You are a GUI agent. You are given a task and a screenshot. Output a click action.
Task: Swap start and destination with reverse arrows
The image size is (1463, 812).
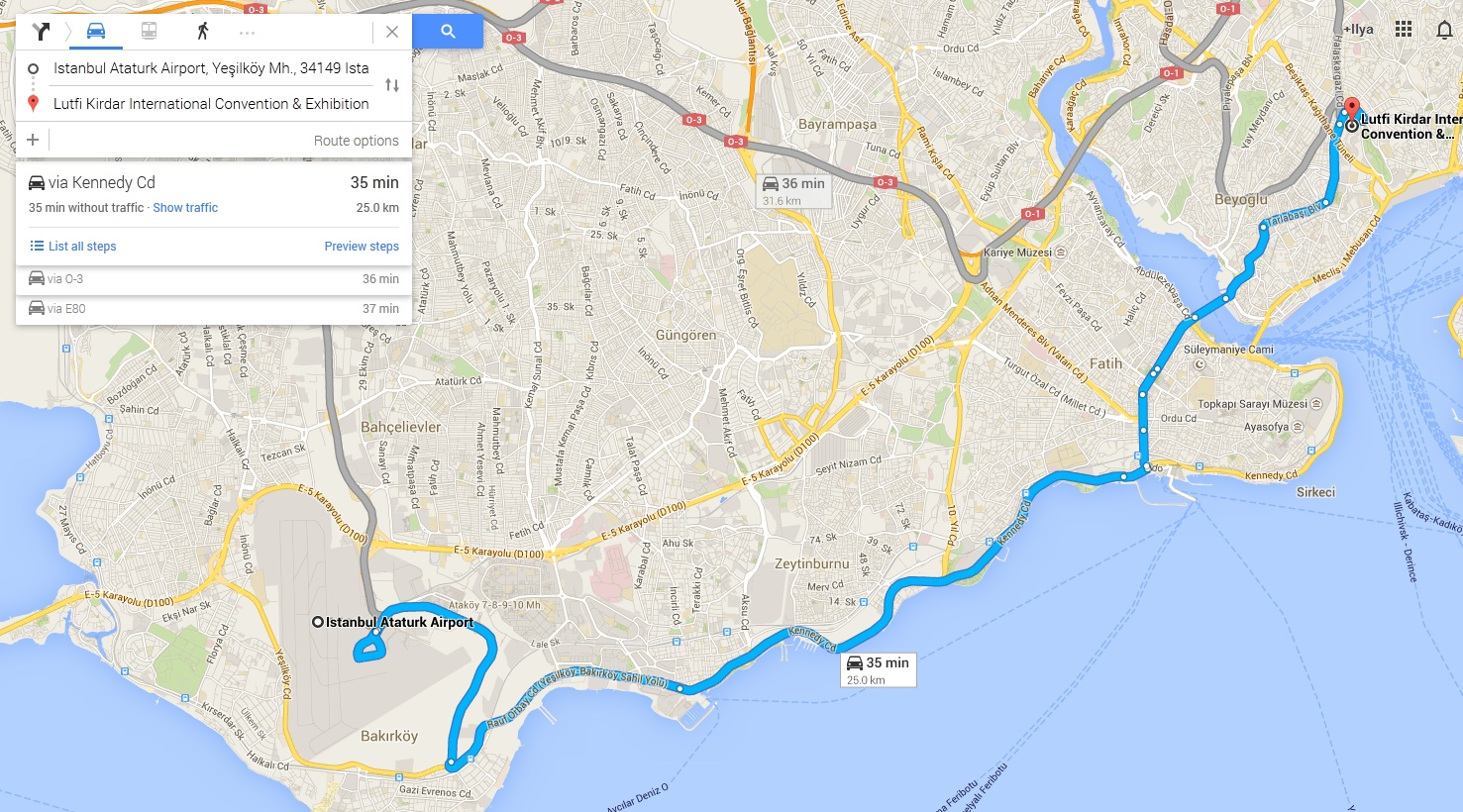392,85
